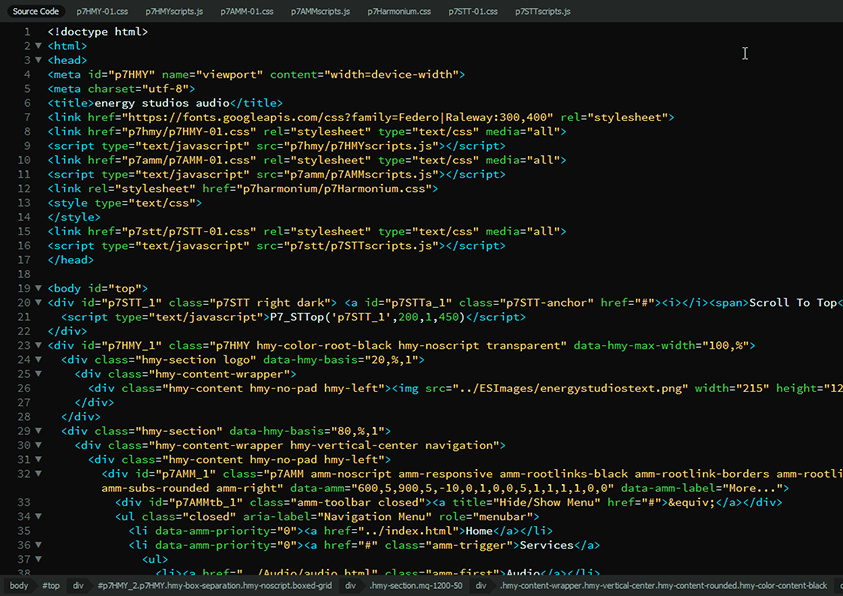Open the p7STTscripts.js file tab
This screenshot has width=843, height=596.
coord(543,11)
